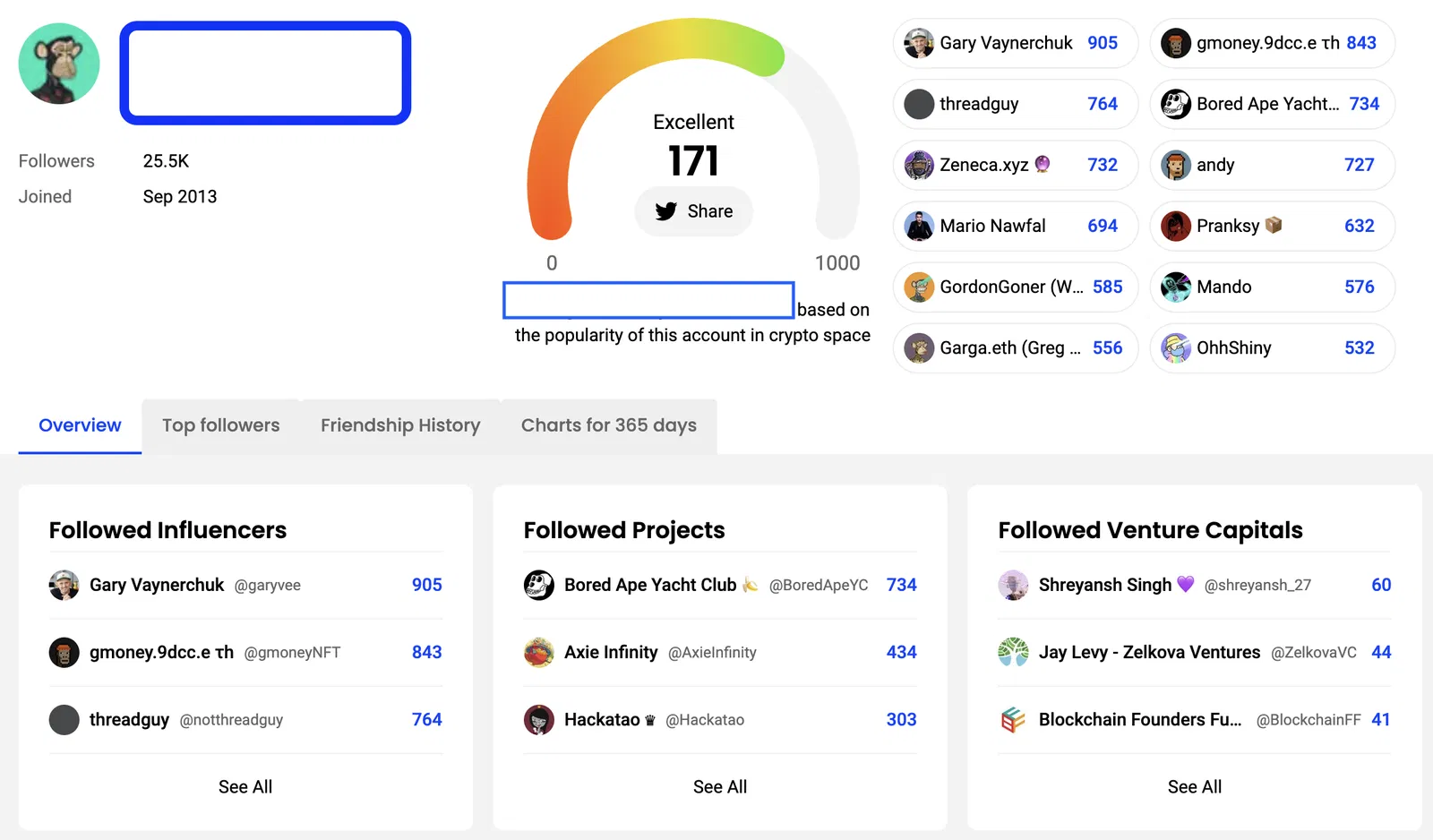
Task: Visit the @shreyansh_27 handle
Action: coord(1257,586)
